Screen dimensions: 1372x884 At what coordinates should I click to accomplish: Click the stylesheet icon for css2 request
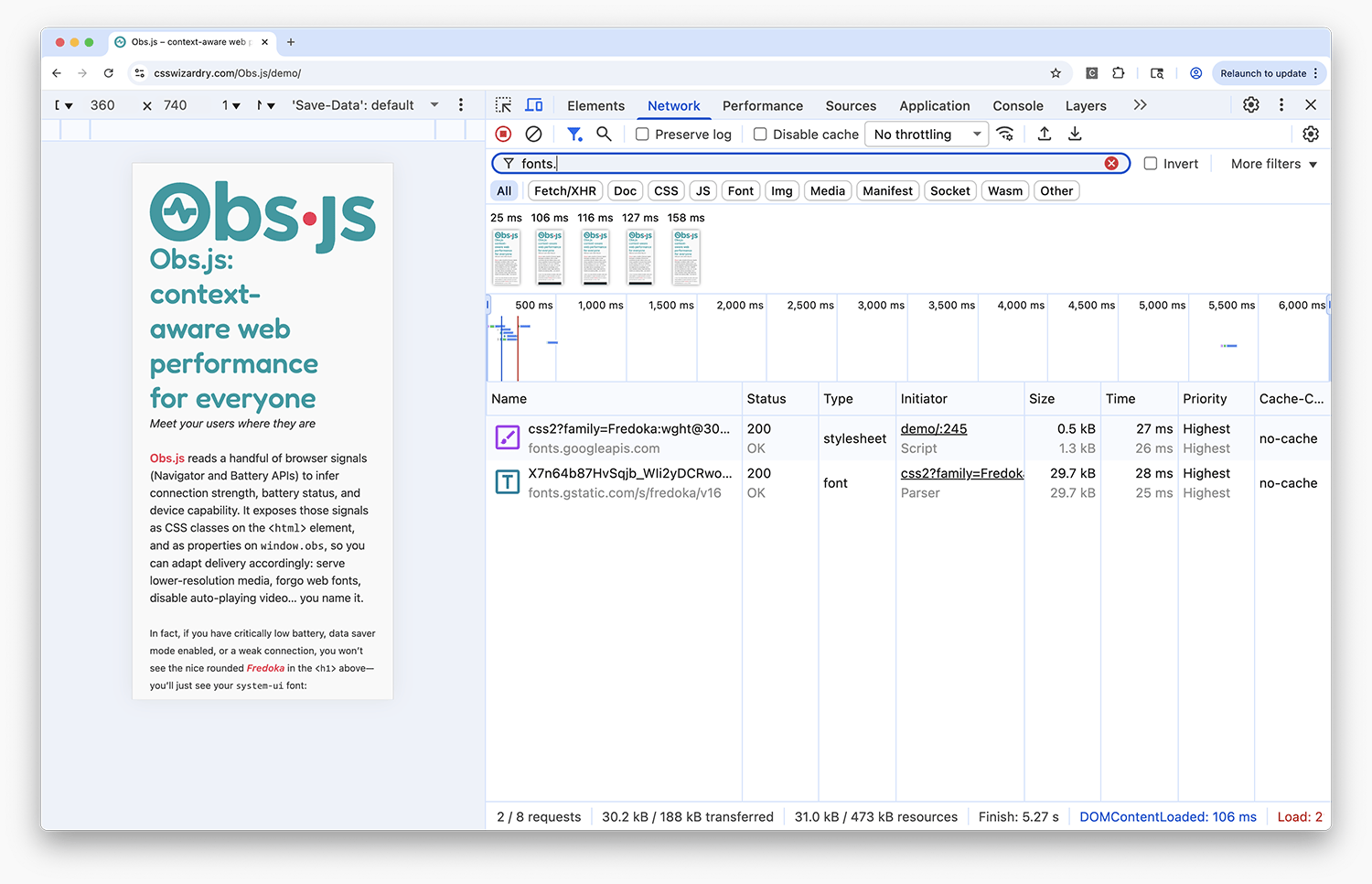[508, 437]
